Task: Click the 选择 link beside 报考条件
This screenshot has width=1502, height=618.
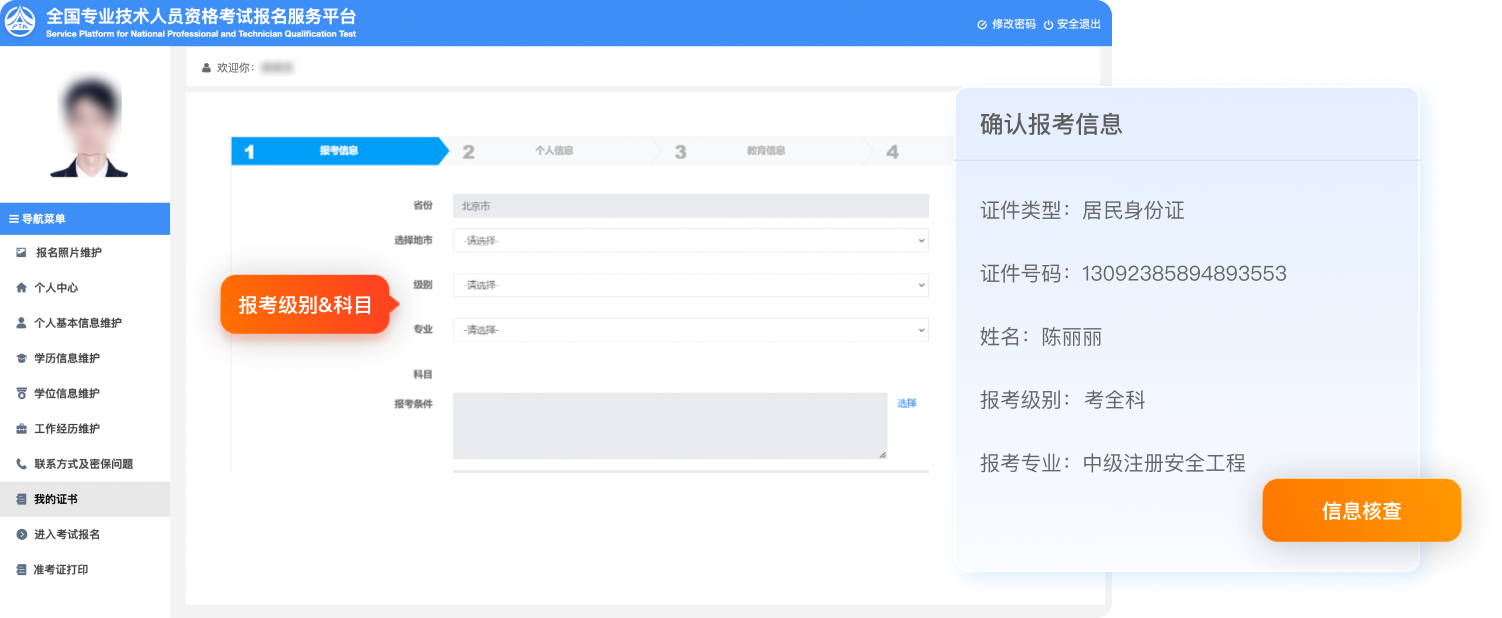Action: (904, 402)
